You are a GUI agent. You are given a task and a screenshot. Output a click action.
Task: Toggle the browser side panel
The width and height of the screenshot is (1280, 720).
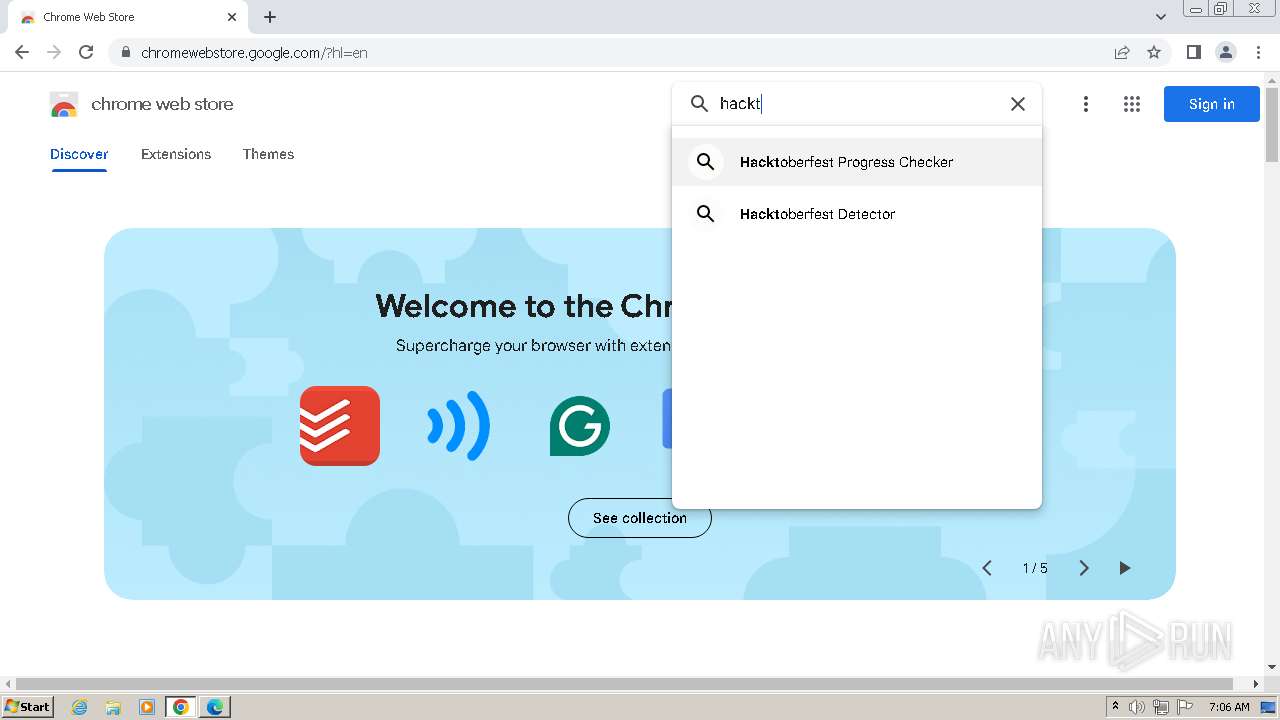[x=1194, y=52]
